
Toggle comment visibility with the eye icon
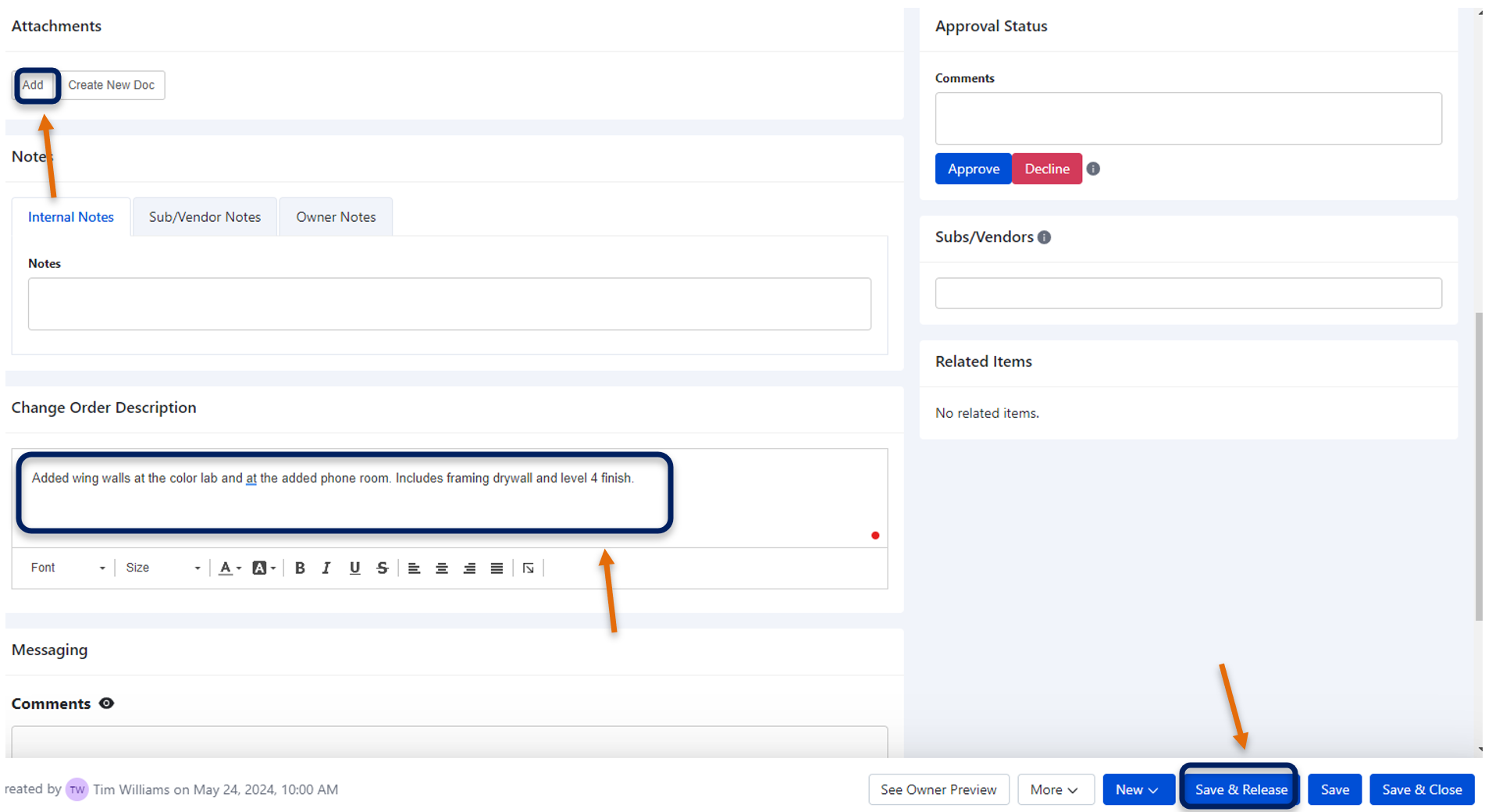pos(106,703)
